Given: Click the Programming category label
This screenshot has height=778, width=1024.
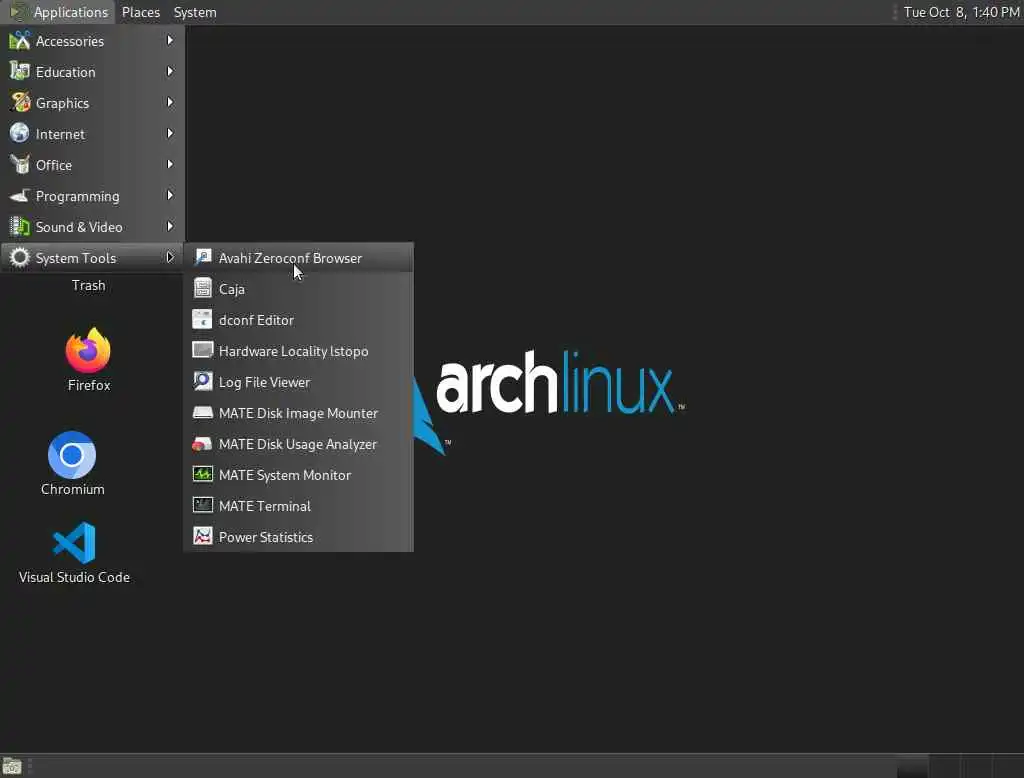Looking at the screenshot, I should click(x=78, y=196).
